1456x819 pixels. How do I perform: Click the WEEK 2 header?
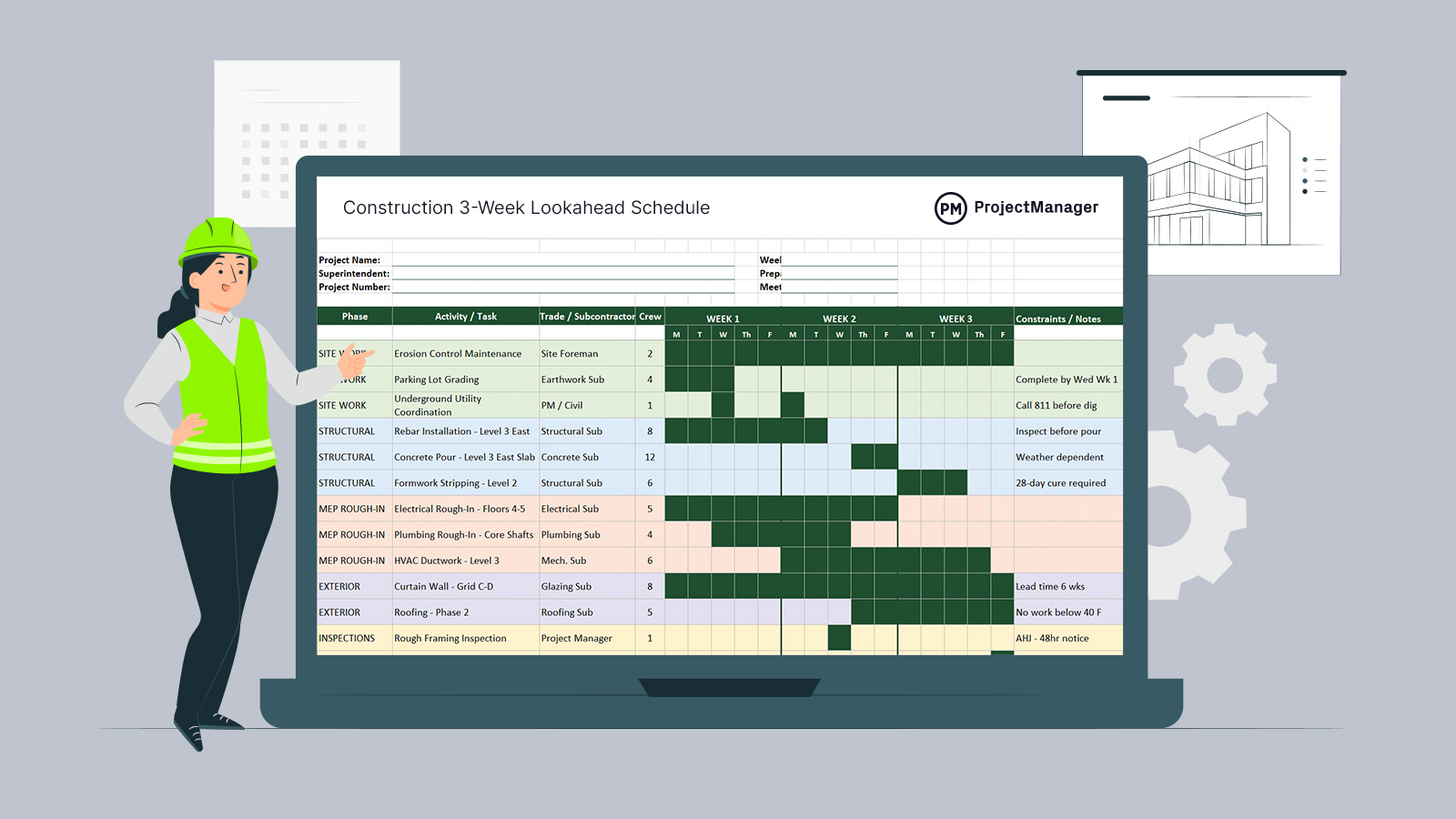click(x=839, y=318)
